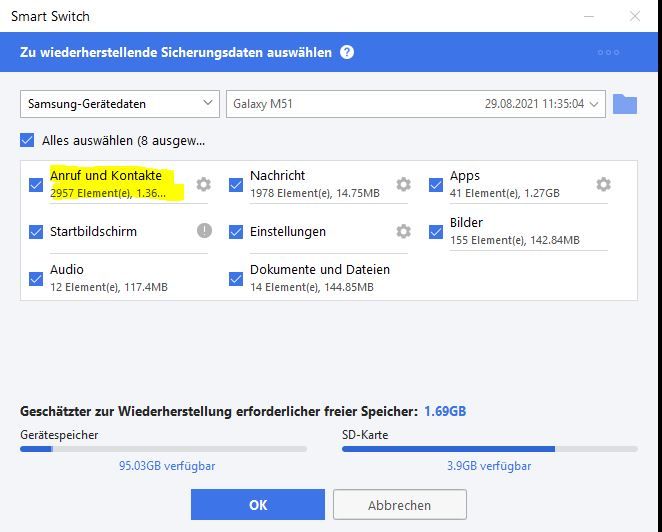Image resolution: width=662 pixels, height=532 pixels.
Task: Show warning info icon for Startbildschirm
Action: click(x=204, y=231)
